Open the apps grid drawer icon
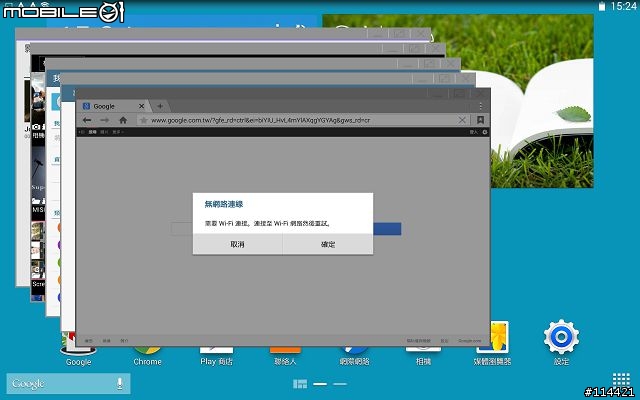The height and width of the screenshot is (400, 640). tap(621, 380)
